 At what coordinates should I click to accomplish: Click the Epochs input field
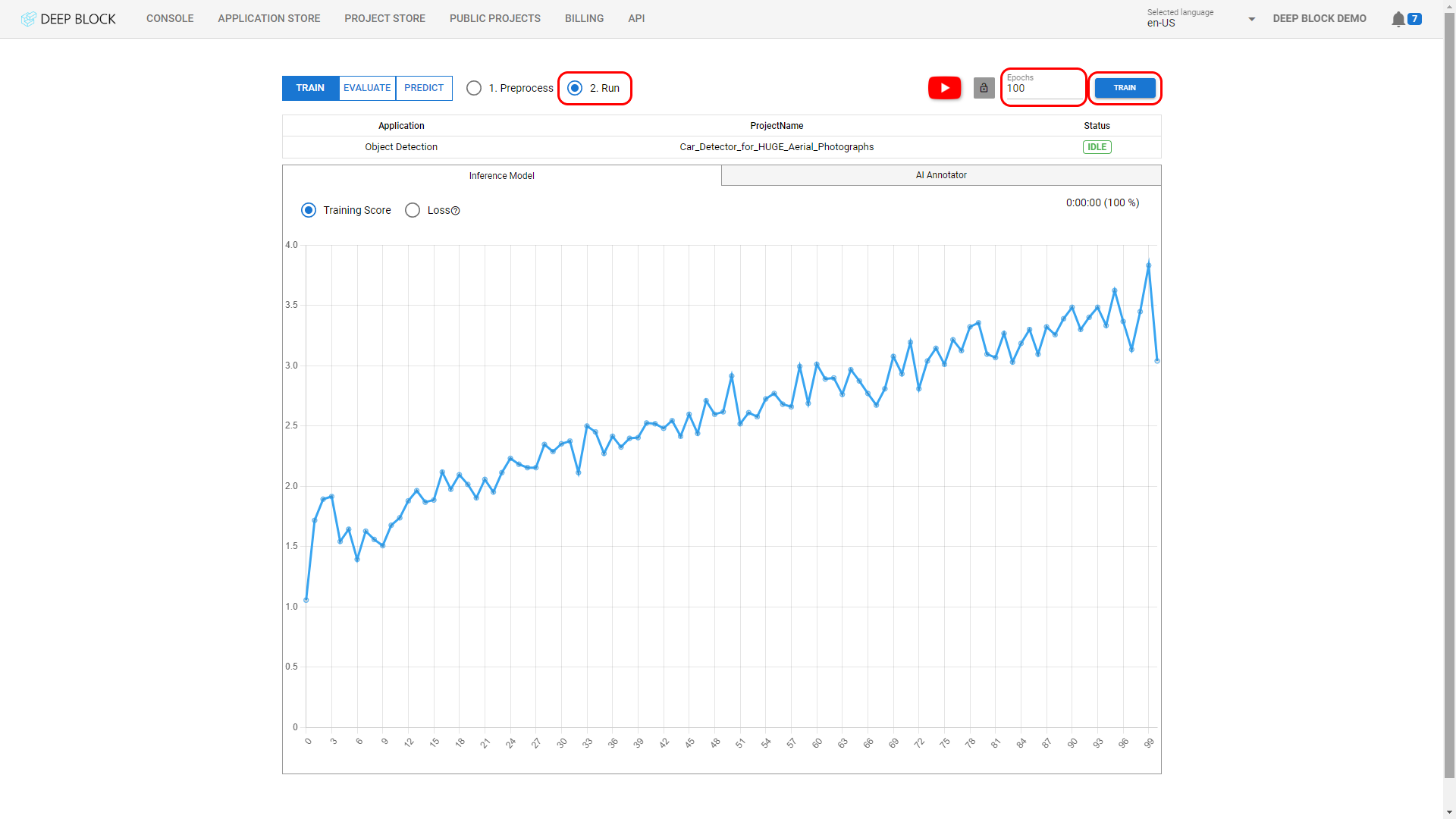(x=1043, y=87)
